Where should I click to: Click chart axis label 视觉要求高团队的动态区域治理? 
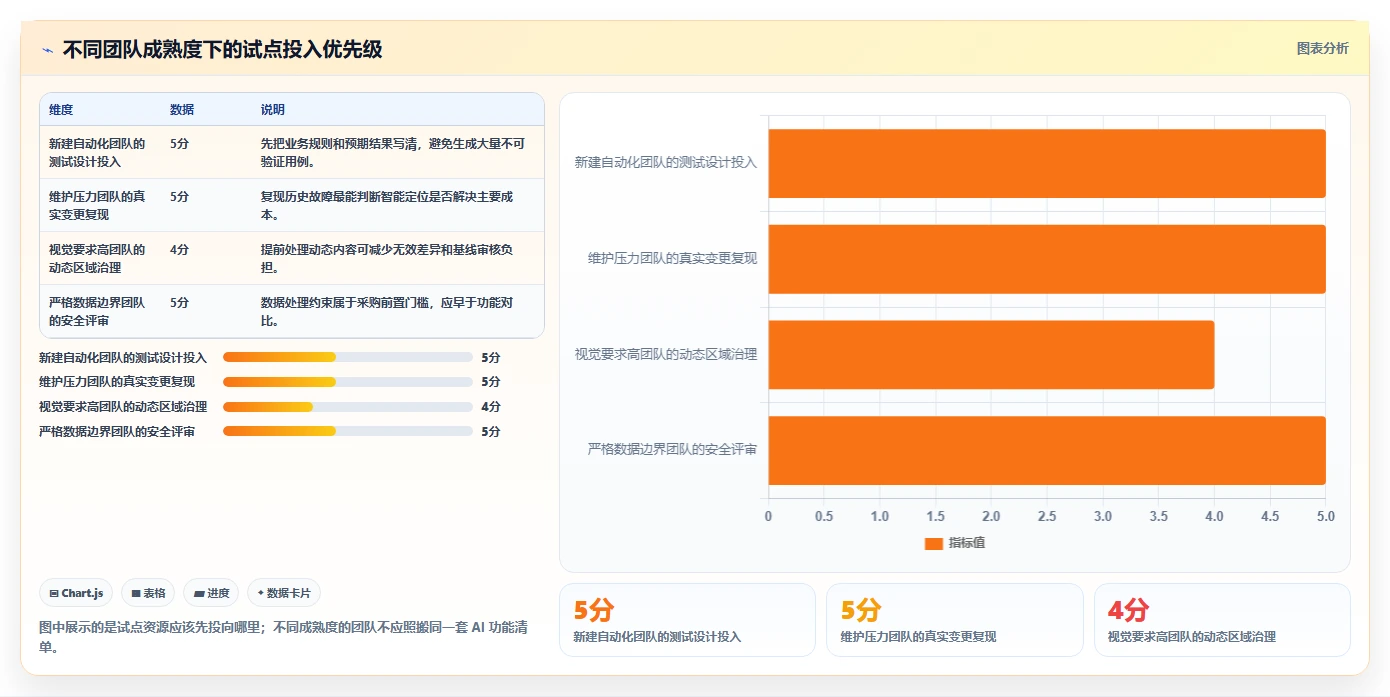point(666,354)
